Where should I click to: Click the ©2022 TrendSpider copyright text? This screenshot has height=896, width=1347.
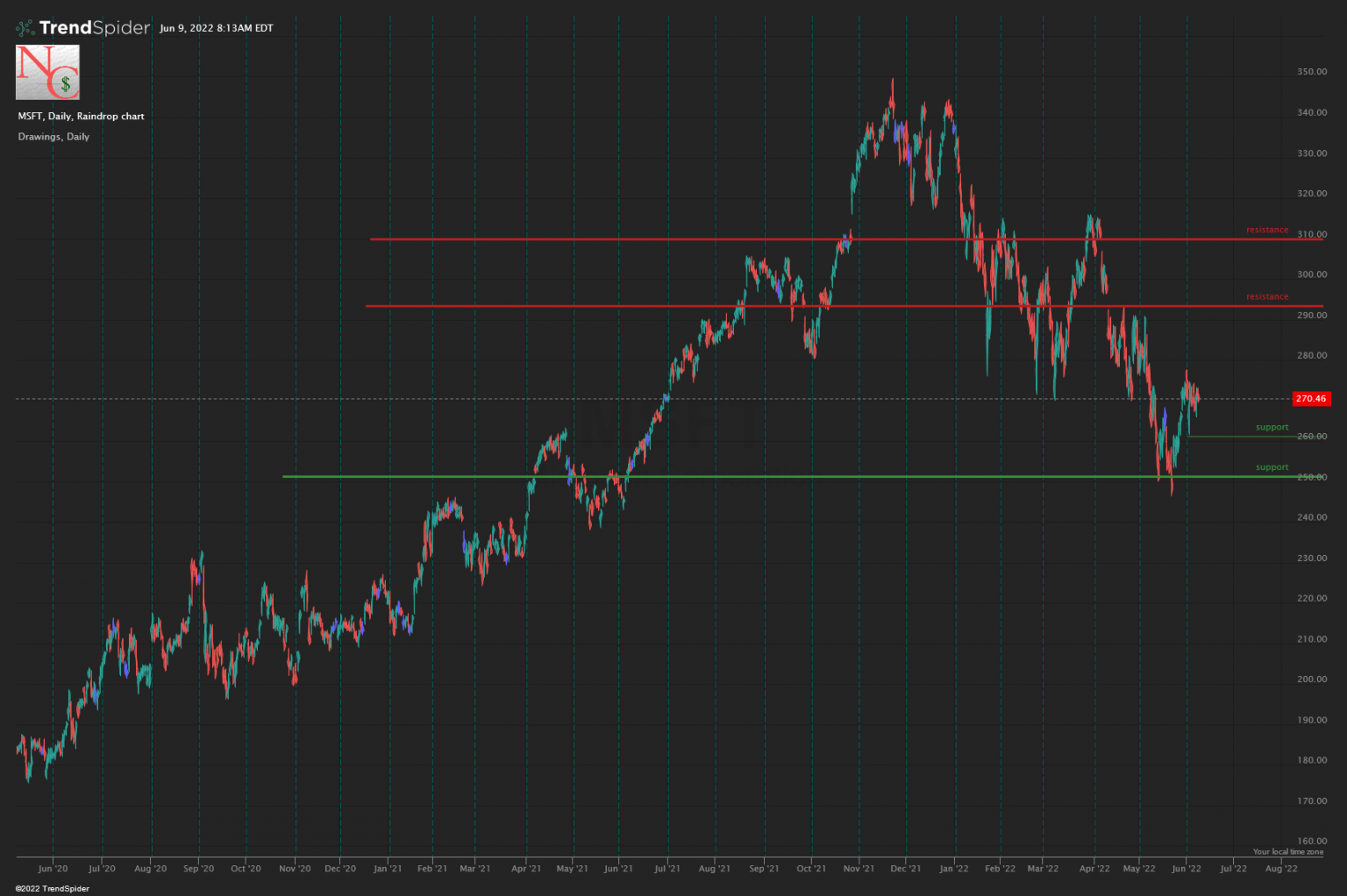[x=52, y=889]
